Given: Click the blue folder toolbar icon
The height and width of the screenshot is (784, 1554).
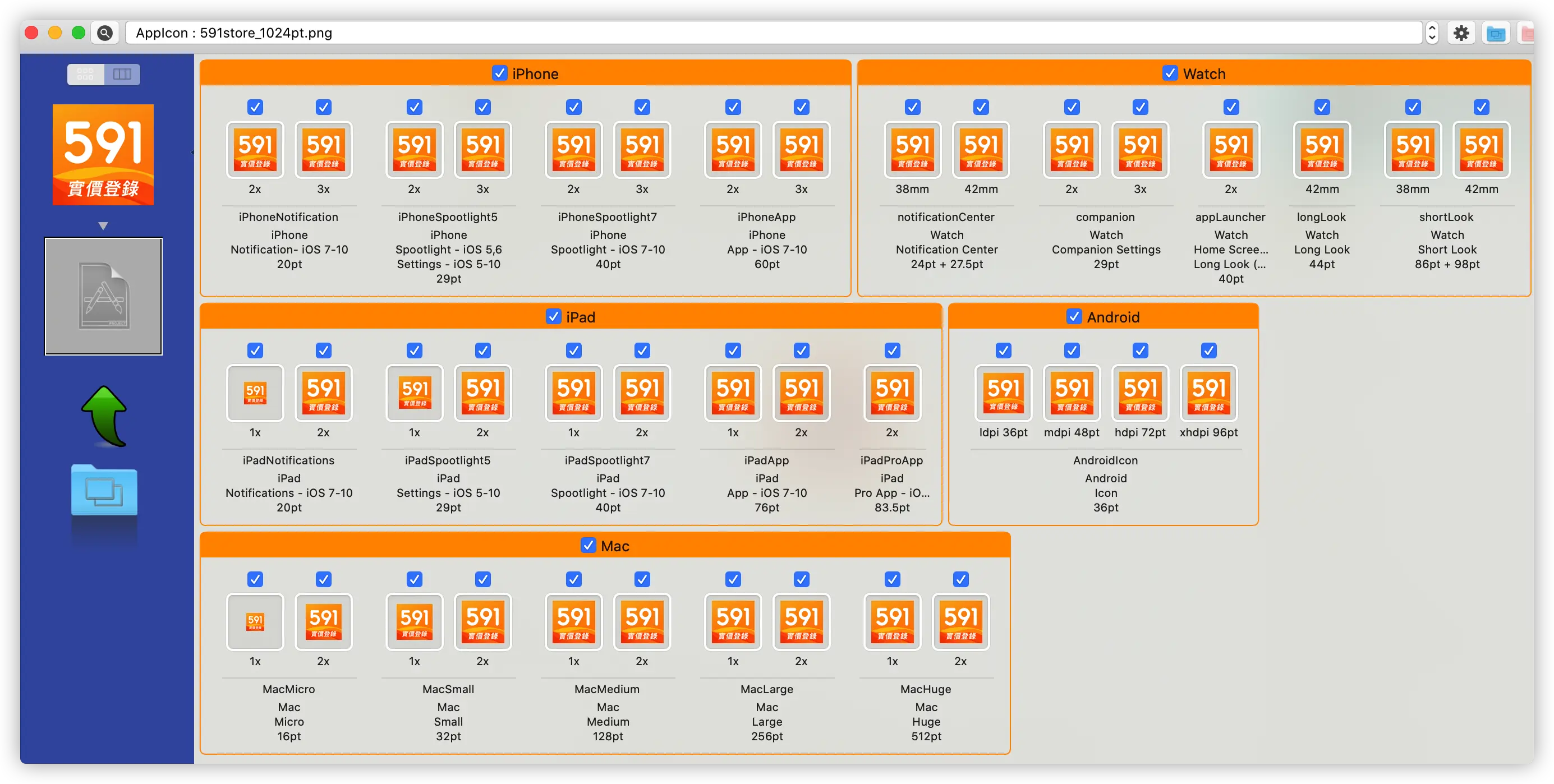Looking at the screenshot, I should 1496,33.
